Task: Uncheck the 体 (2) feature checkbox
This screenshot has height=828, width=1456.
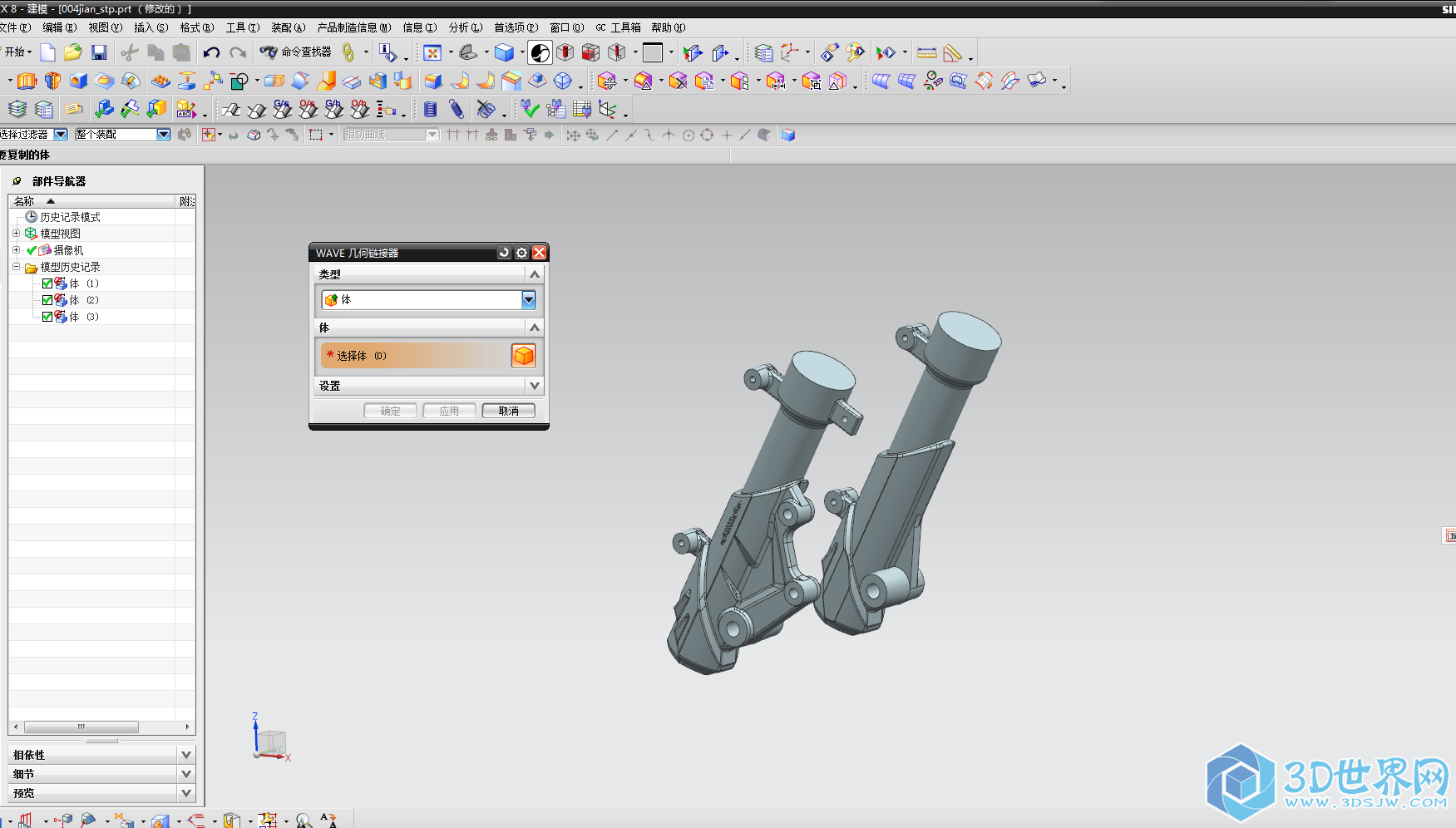Action: click(x=47, y=300)
